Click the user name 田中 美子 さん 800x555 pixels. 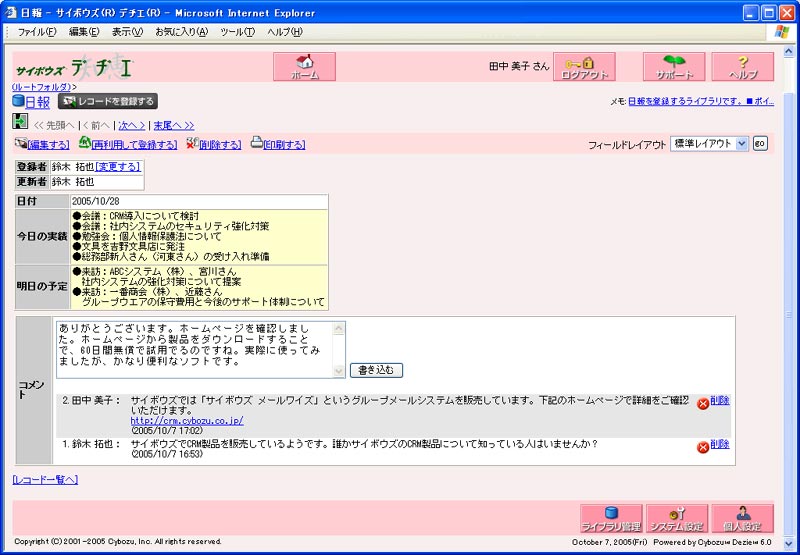pyautogui.click(x=519, y=66)
